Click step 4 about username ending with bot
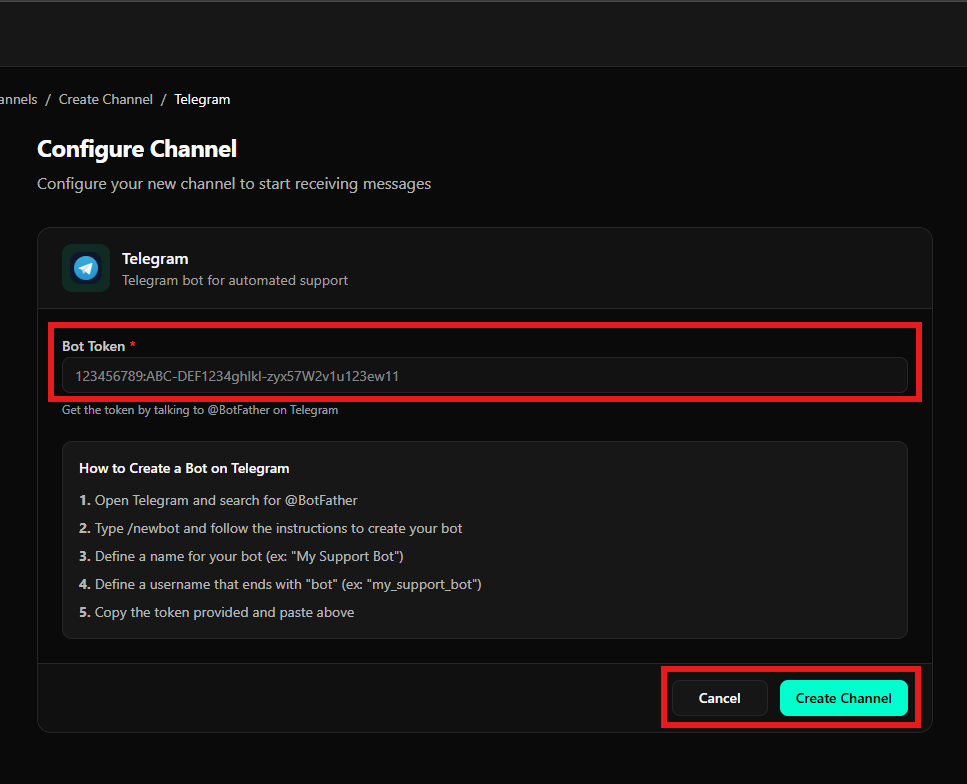This screenshot has height=784, width=967. 280,584
